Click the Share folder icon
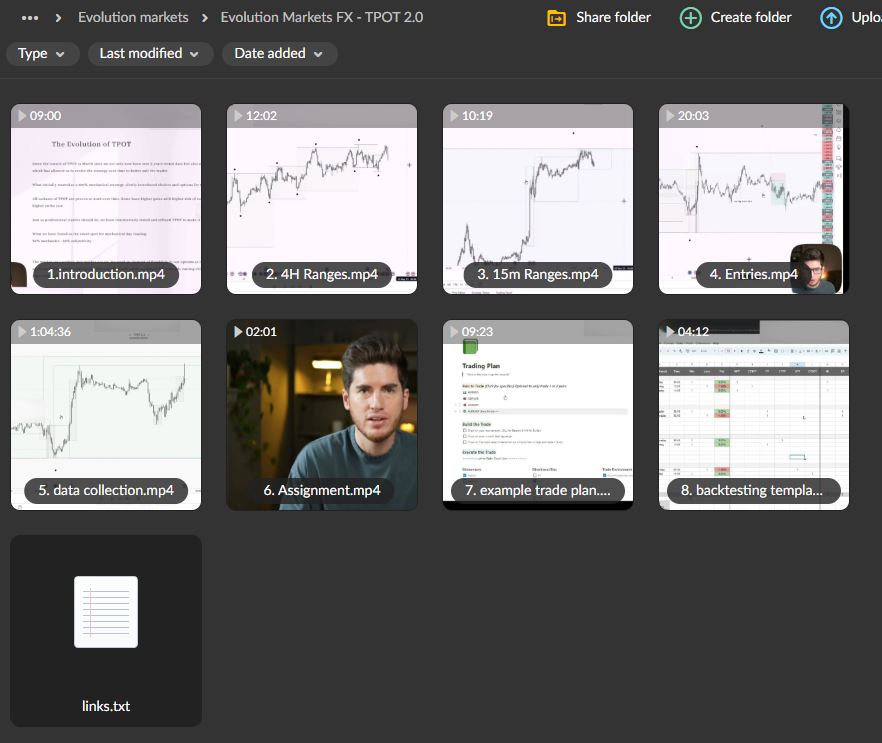882x743 pixels. [557, 17]
